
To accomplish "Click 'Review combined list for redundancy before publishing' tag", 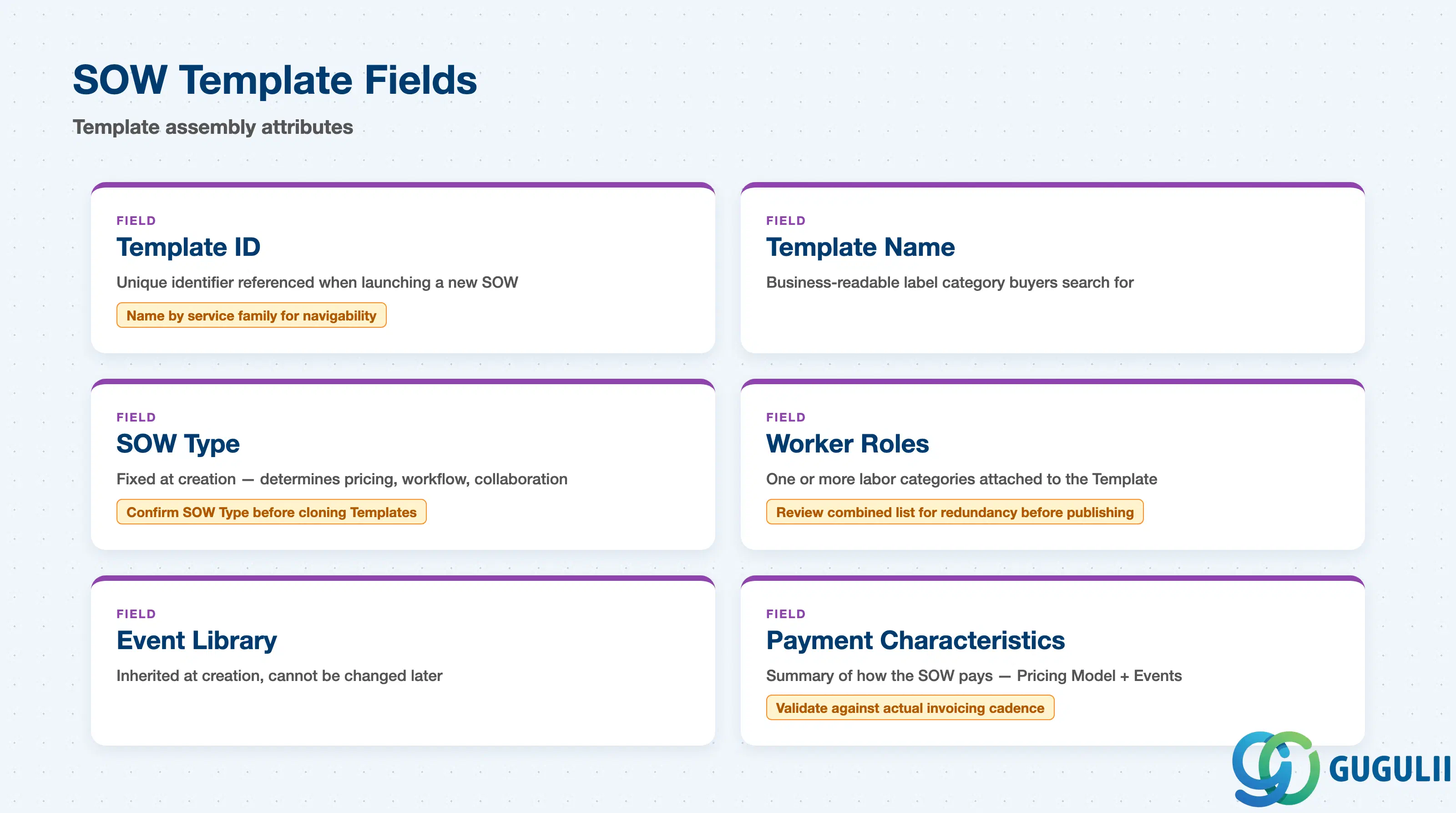I will pos(955,512).
